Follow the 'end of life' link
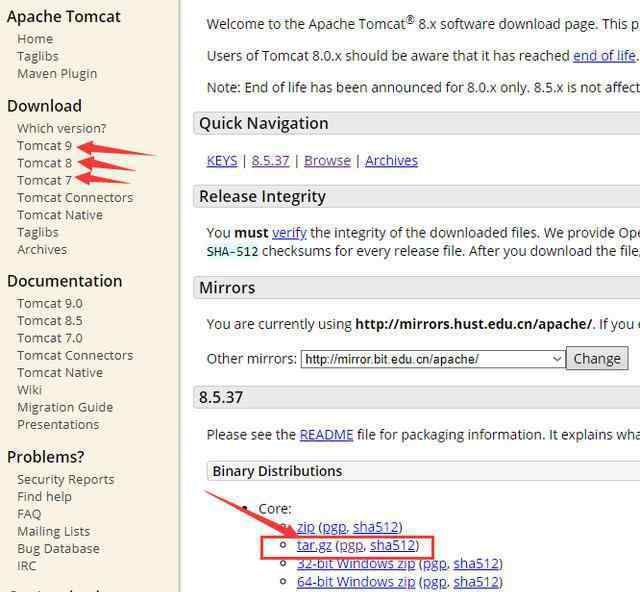 click(x=604, y=56)
